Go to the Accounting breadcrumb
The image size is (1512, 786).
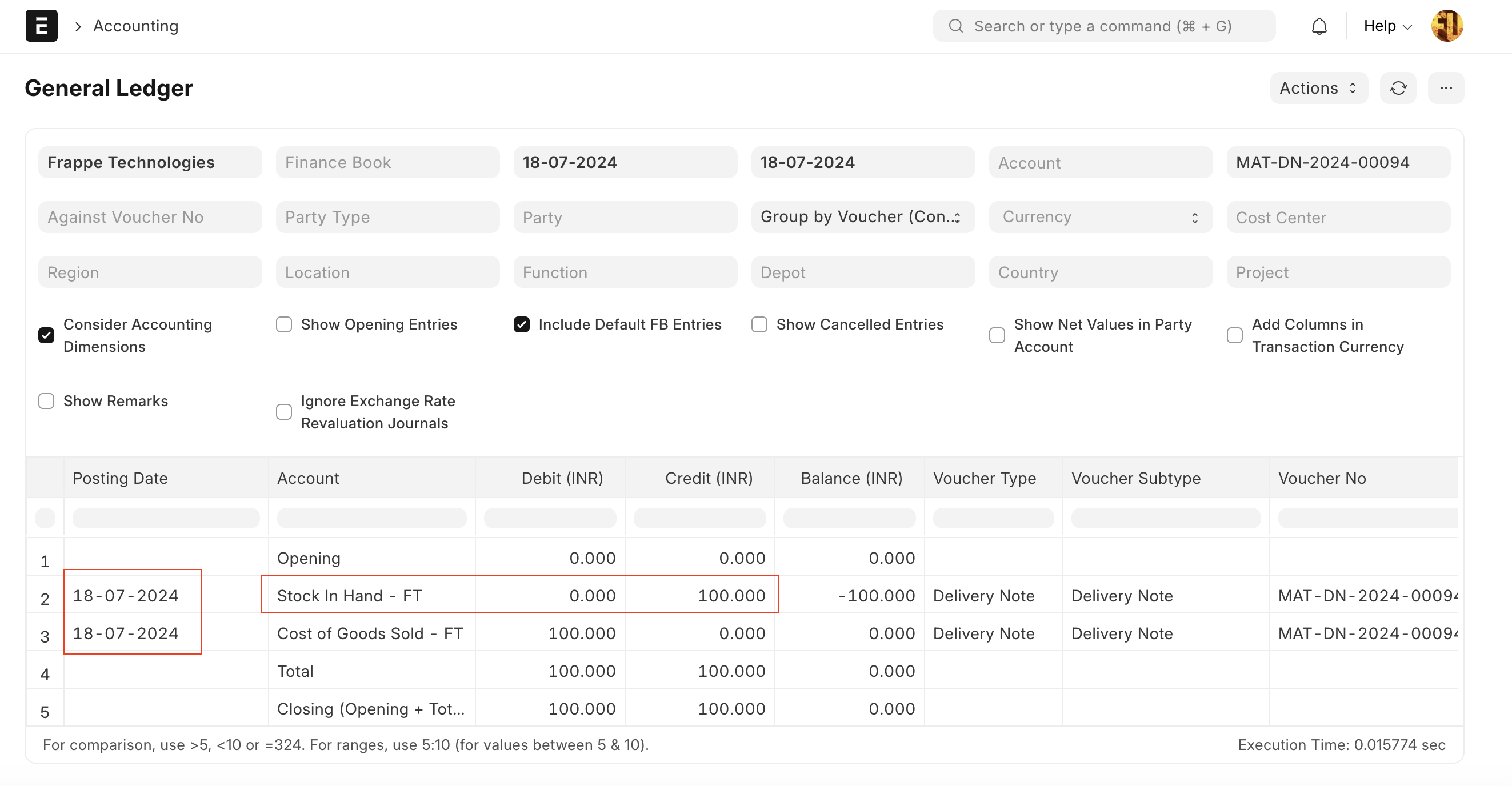(x=135, y=26)
